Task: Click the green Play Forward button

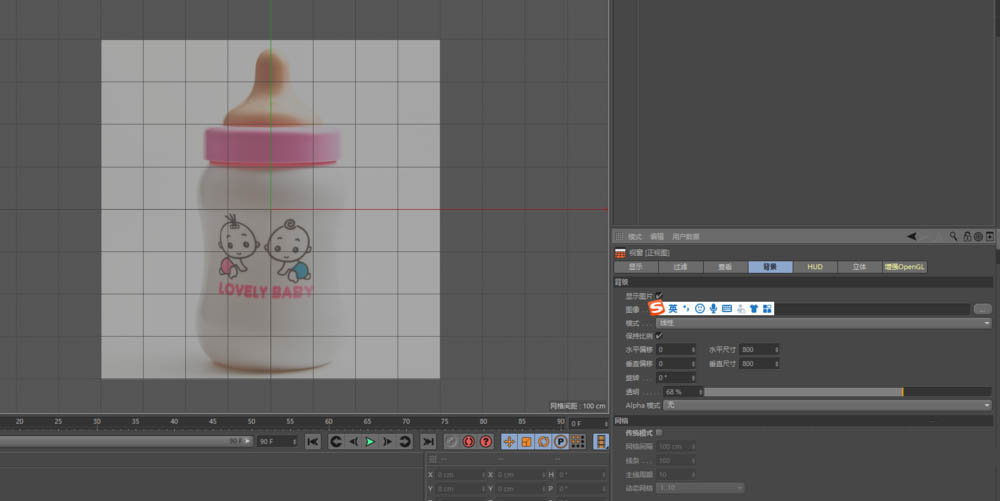Action: click(x=370, y=441)
